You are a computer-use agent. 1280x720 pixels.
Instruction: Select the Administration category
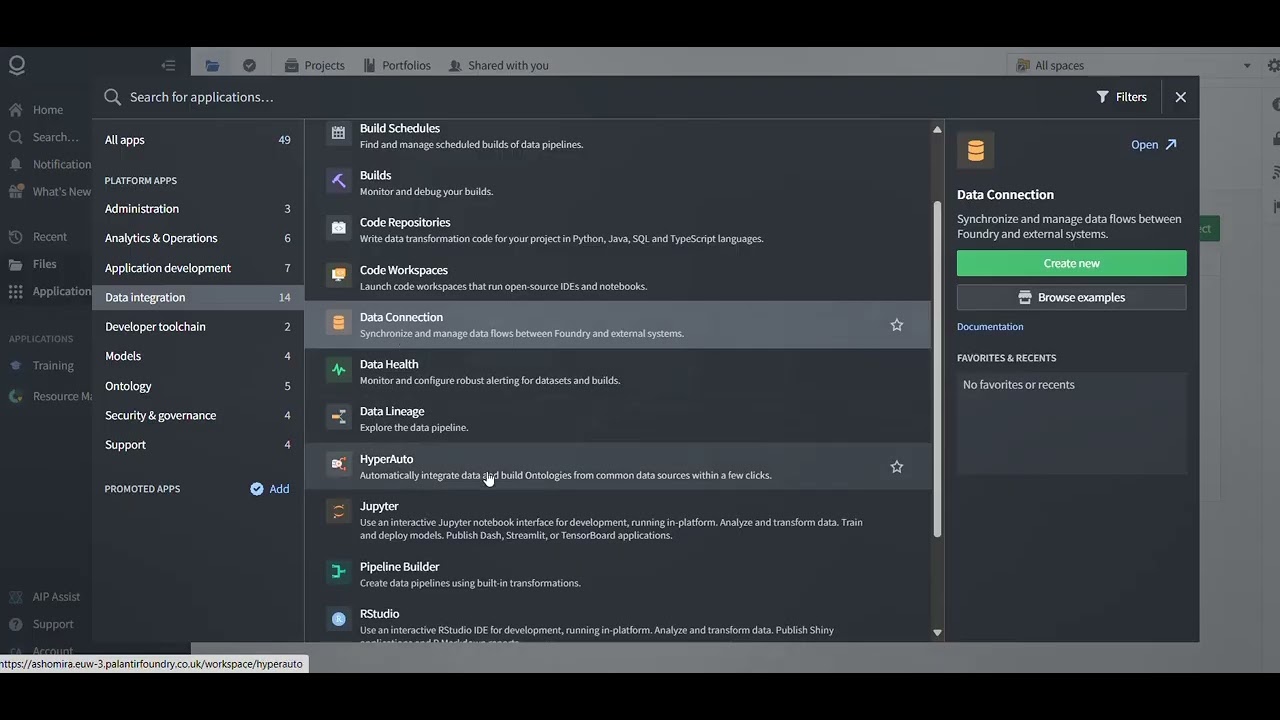(x=198, y=209)
